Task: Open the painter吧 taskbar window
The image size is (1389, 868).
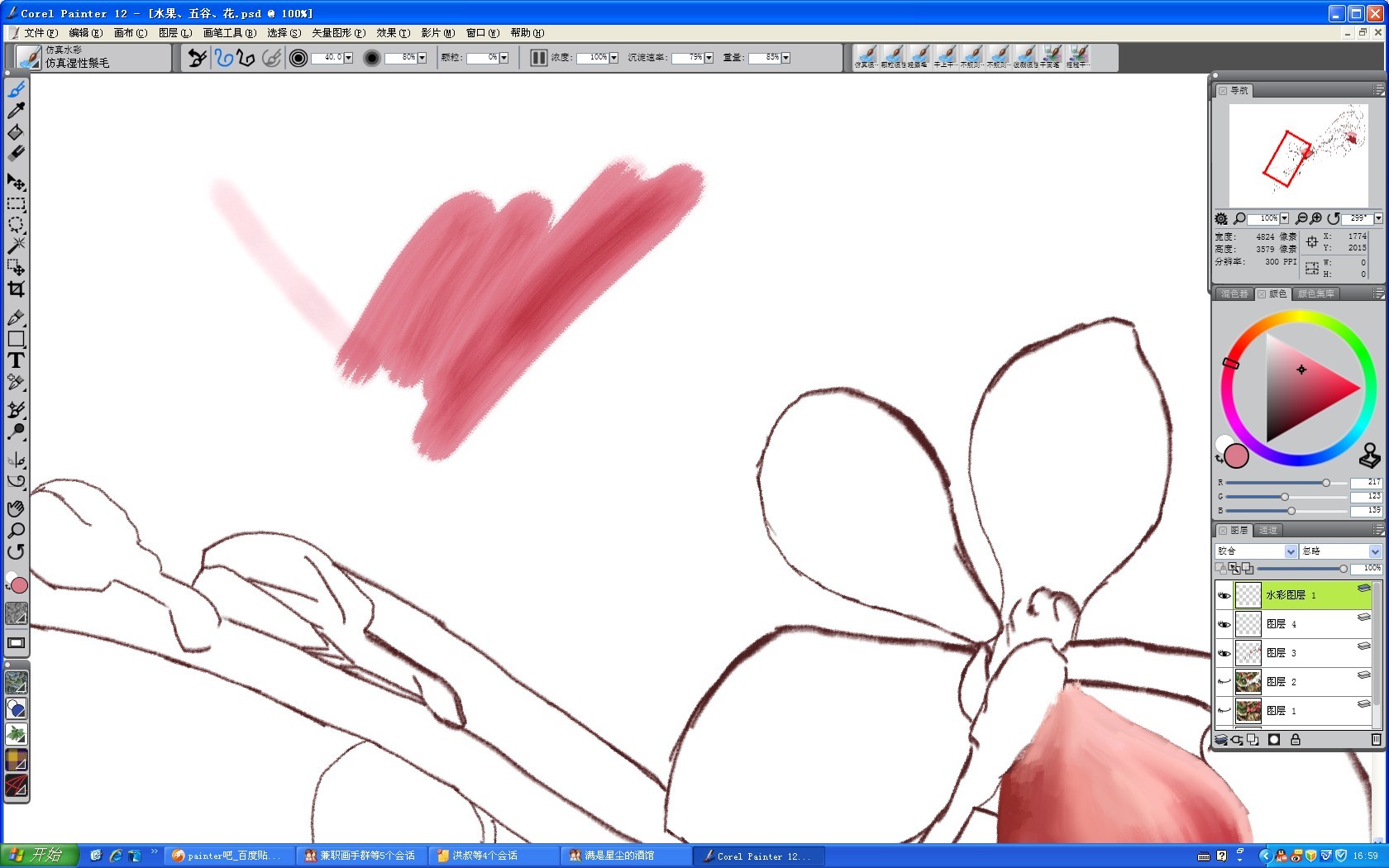Action: (x=227, y=856)
